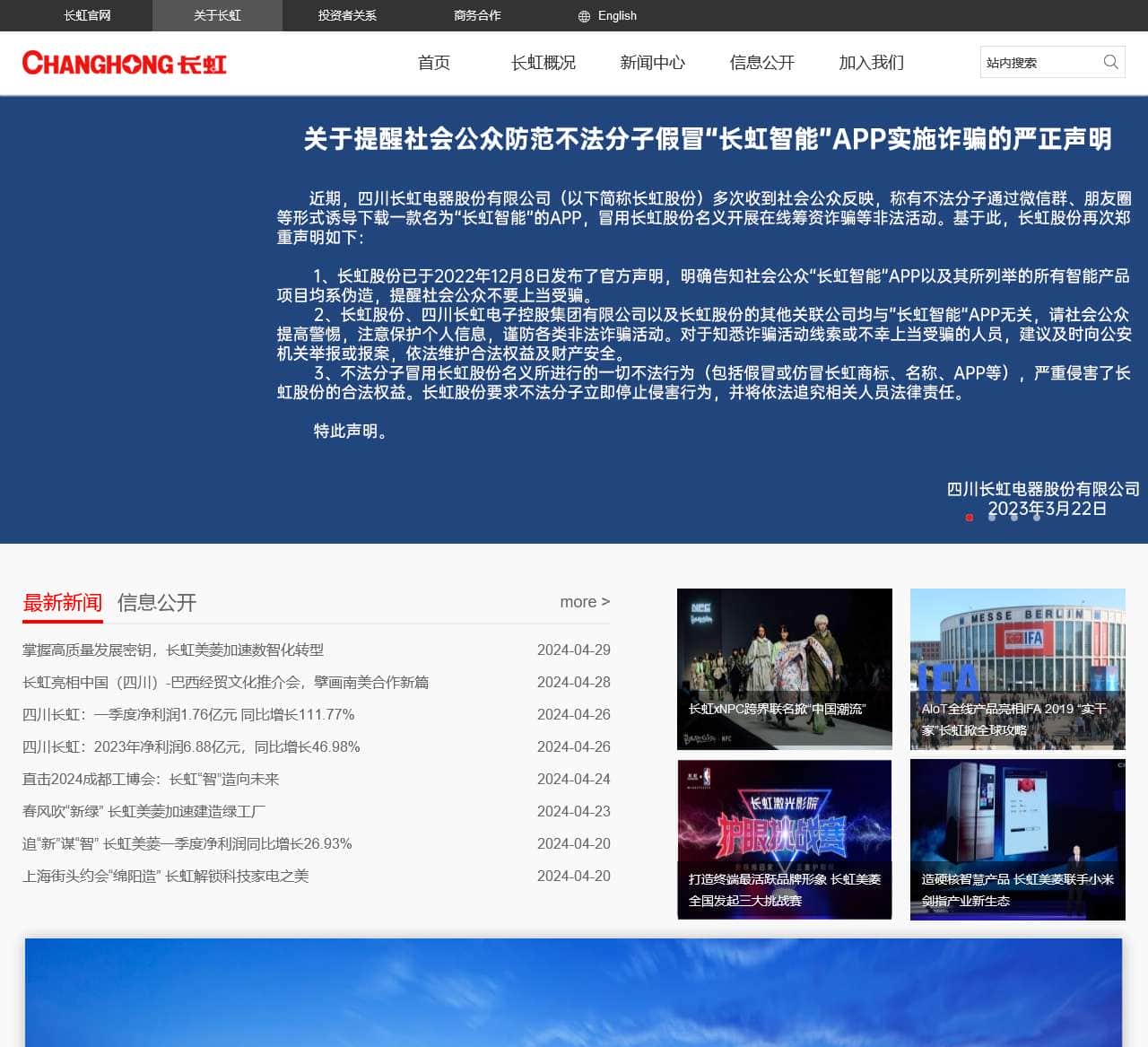Switch to the 信息公开 news tab
The image size is (1148, 1047).
(x=157, y=603)
